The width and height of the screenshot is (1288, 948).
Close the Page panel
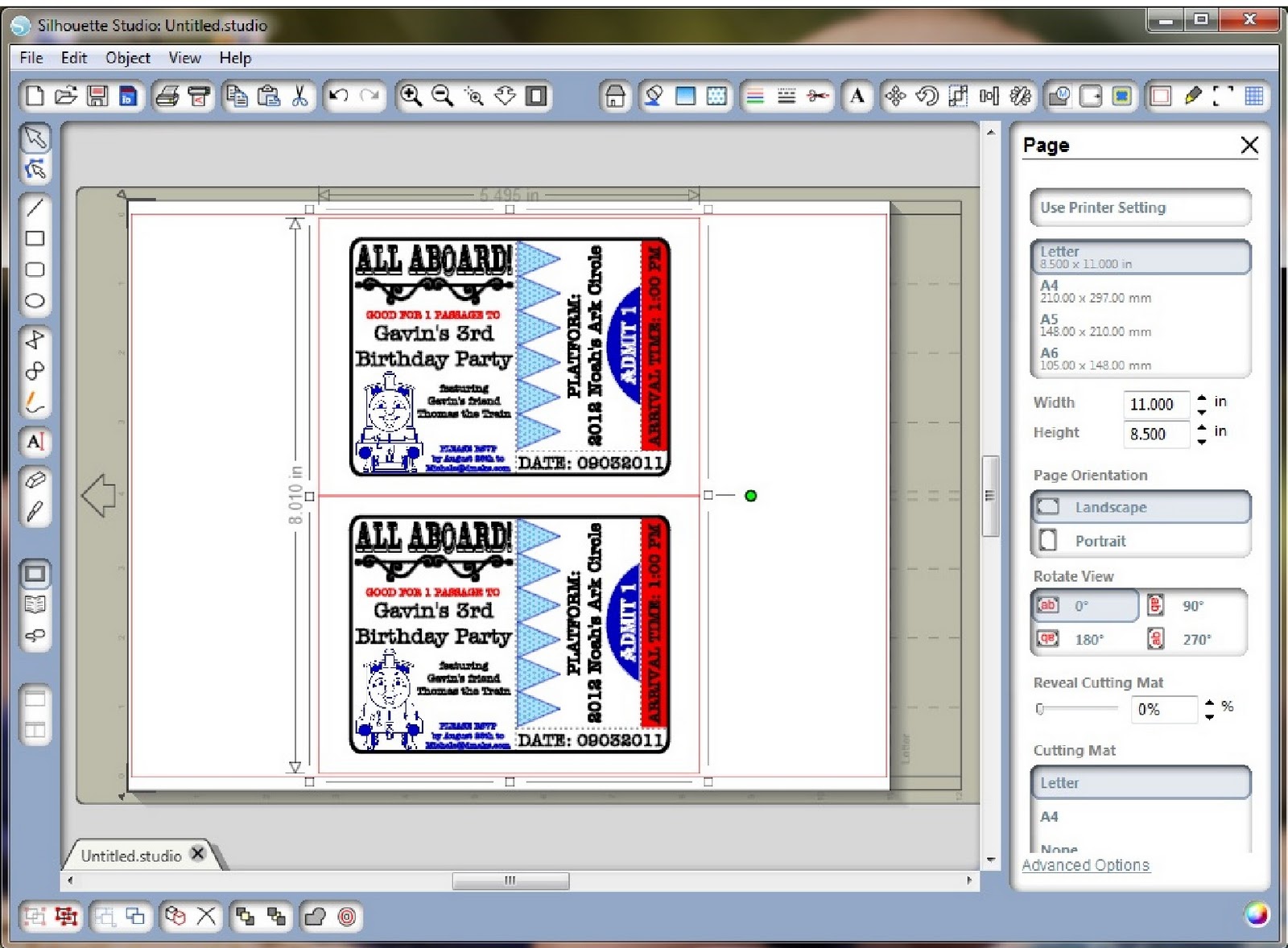[x=1249, y=145]
